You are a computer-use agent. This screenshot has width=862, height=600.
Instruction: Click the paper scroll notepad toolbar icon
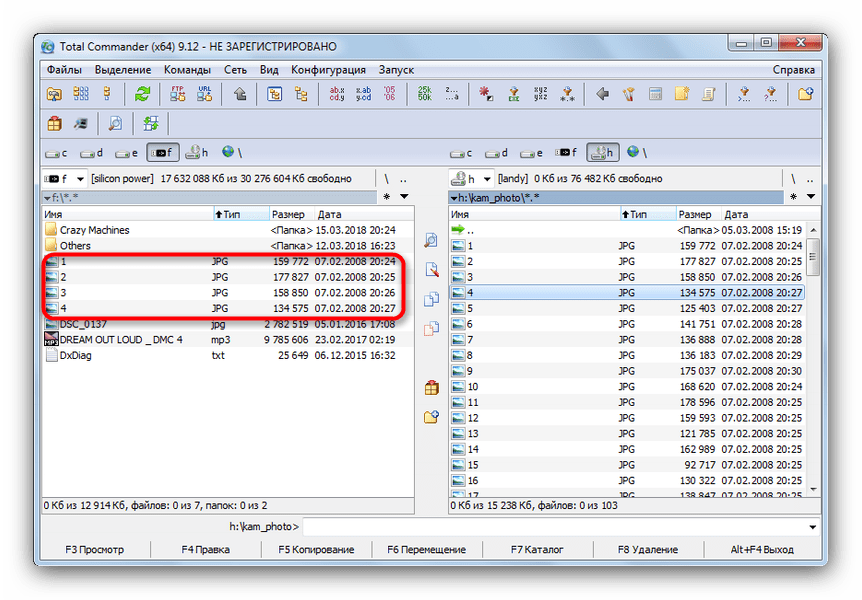coord(709,94)
